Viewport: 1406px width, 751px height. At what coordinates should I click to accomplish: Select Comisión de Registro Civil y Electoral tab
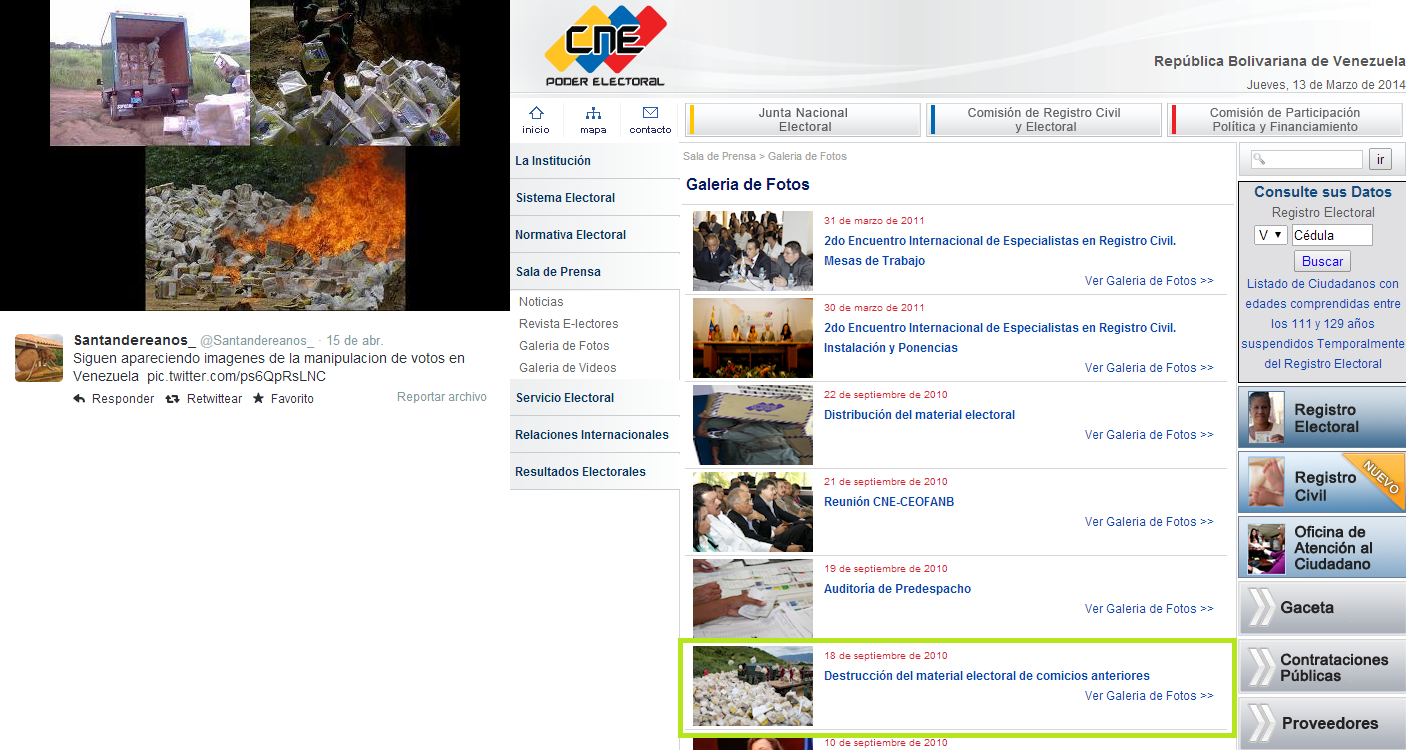(x=1044, y=120)
